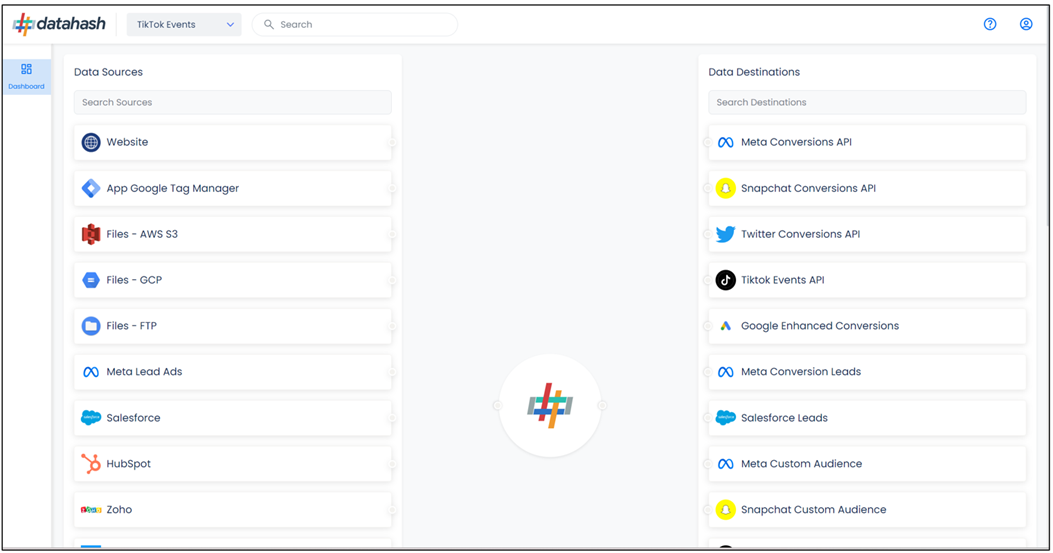Select App Google Tag Manager source label

pyautogui.click(x=173, y=188)
